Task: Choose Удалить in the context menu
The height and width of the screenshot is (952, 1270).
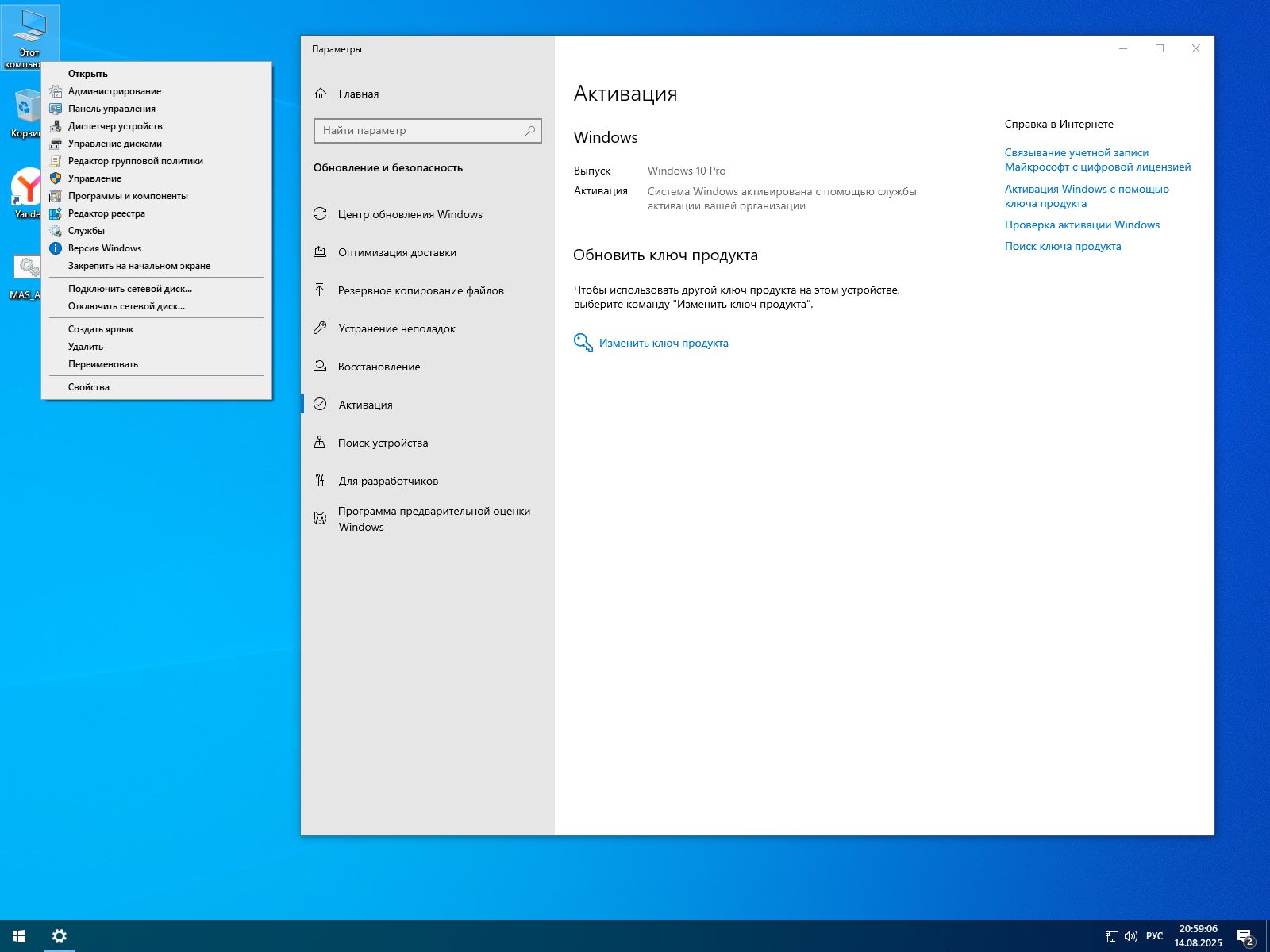Action: tap(156, 347)
